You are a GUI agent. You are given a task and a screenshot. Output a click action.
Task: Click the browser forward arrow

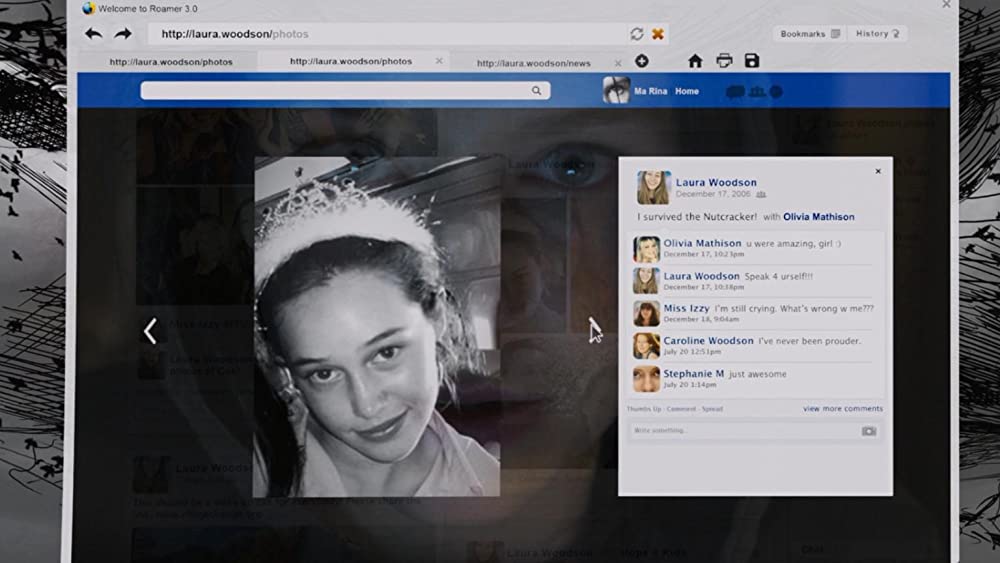click(123, 34)
